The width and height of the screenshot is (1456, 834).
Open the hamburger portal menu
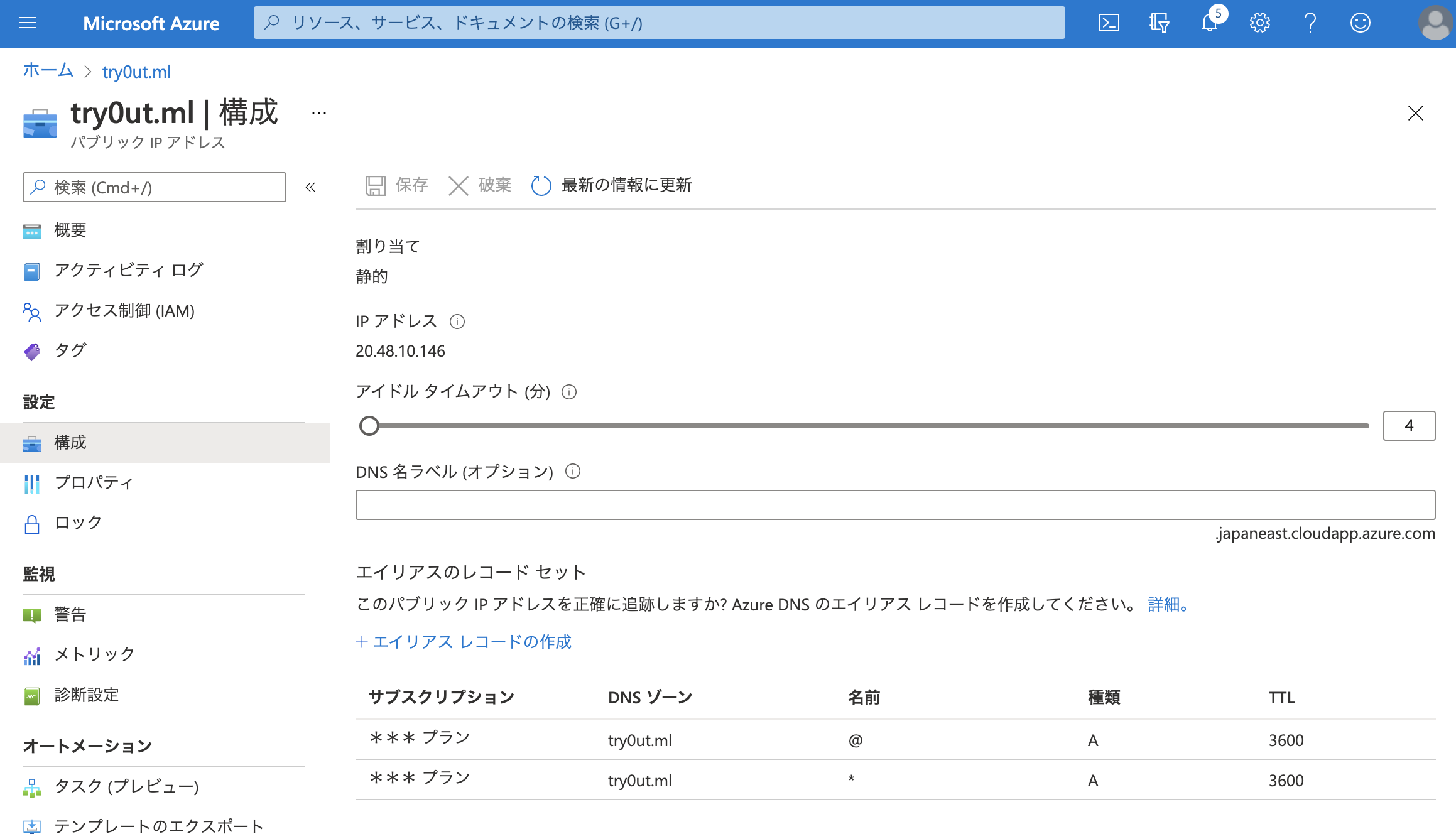[28, 23]
